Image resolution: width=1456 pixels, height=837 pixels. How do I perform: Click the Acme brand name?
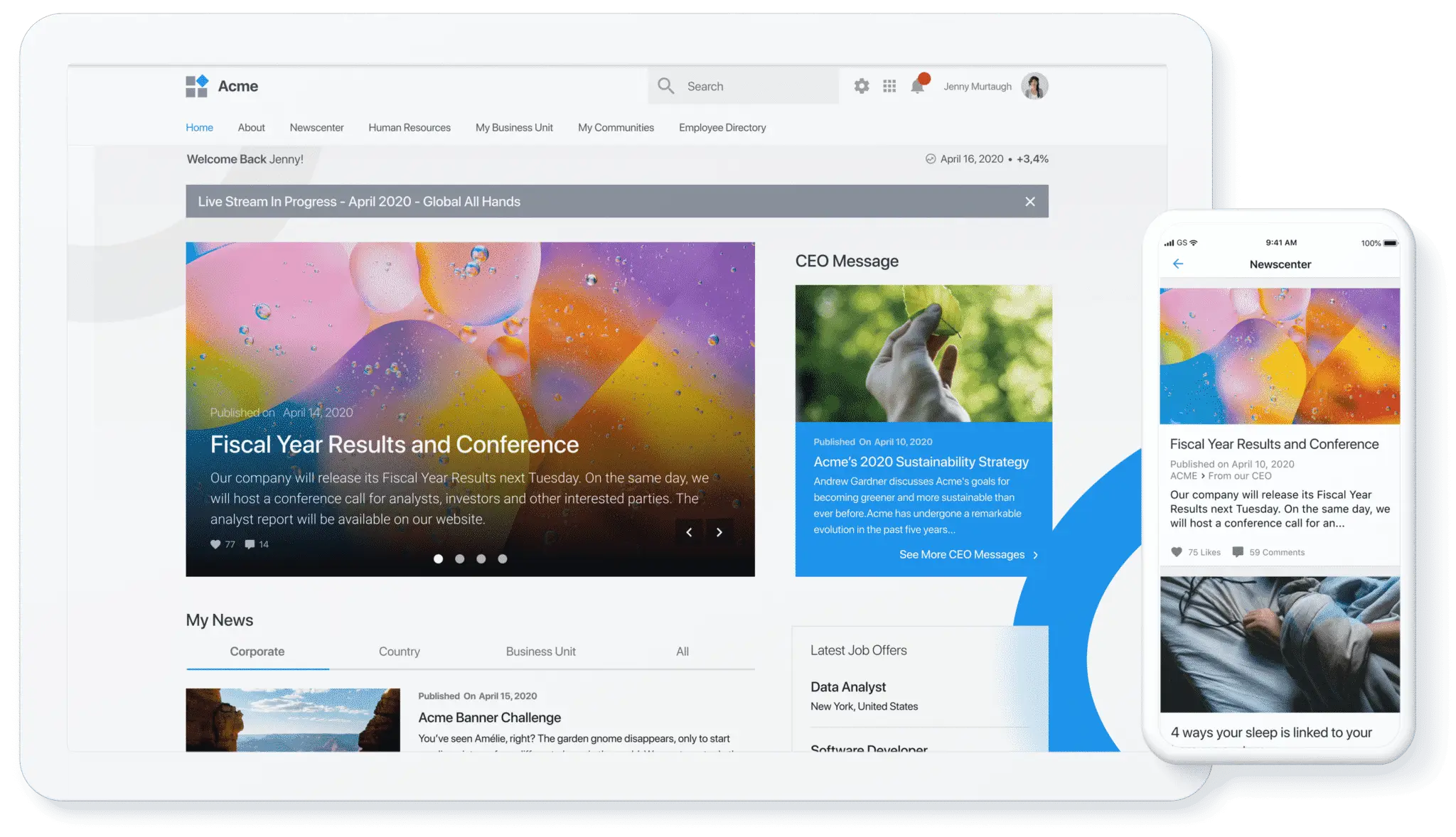point(238,86)
